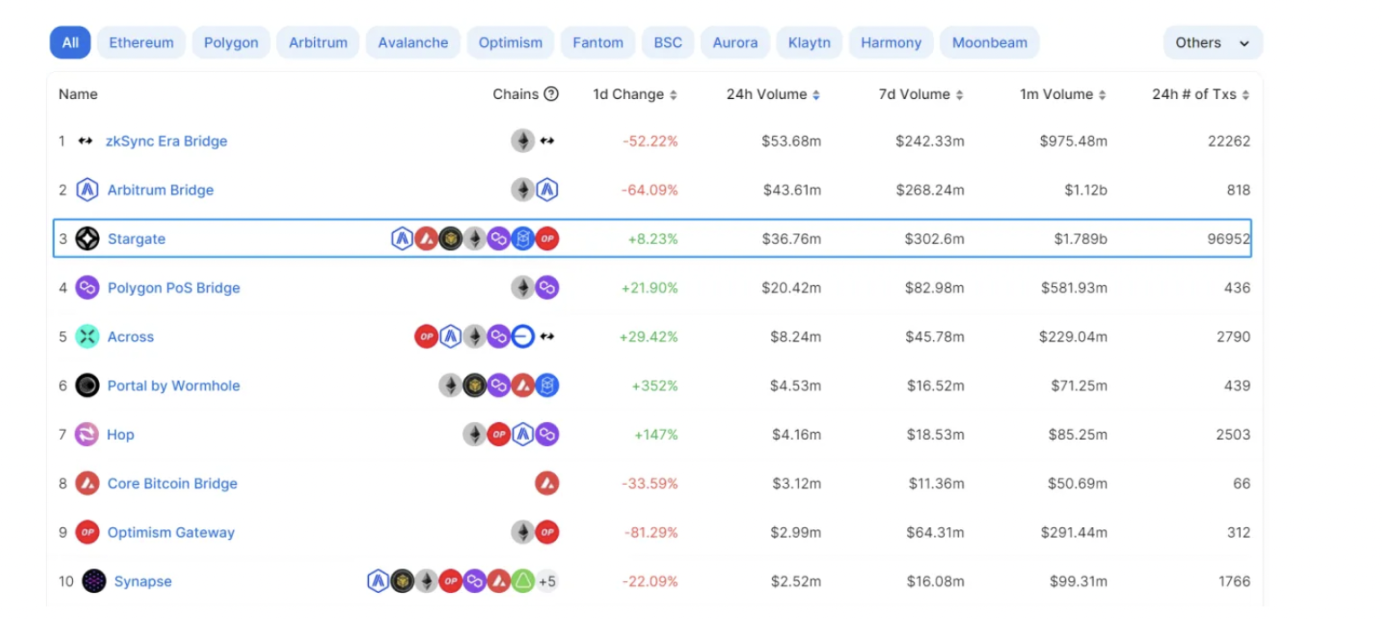Click the Across logo icon
The height and width of the screenshot is (619, 1382).
(x=87, y=337)
